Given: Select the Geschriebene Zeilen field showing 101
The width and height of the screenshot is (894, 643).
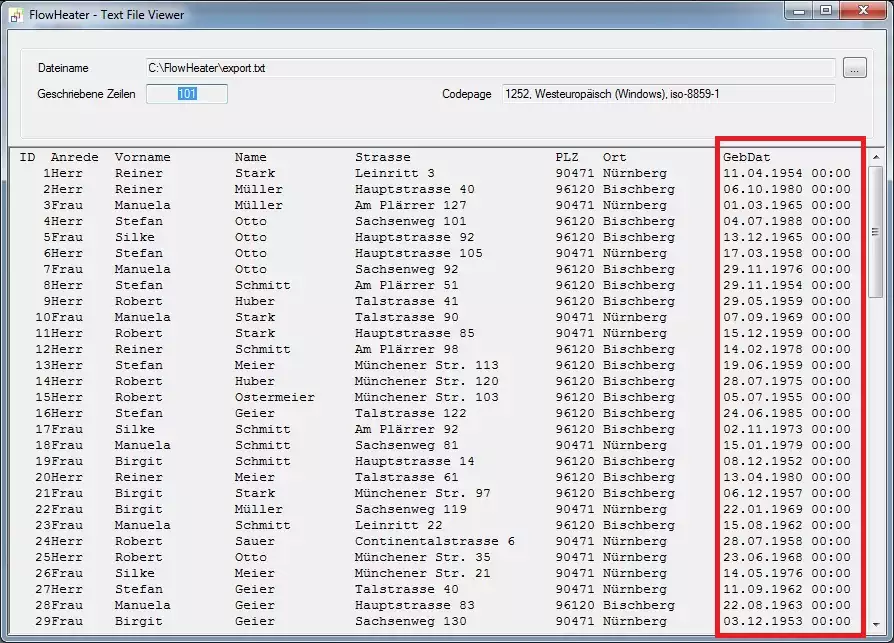Looking at the screenshot, I should (187, 93).
